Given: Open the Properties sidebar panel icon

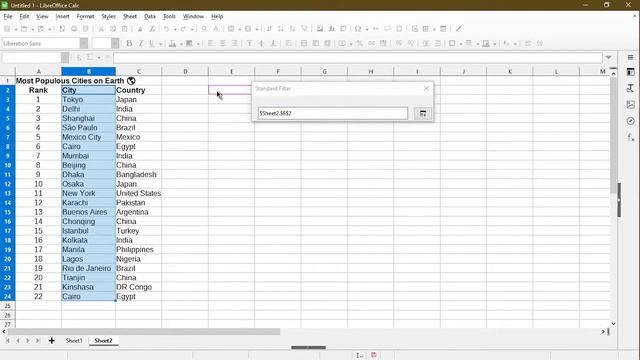Looking at the screenshot, I should coord(630,72).
